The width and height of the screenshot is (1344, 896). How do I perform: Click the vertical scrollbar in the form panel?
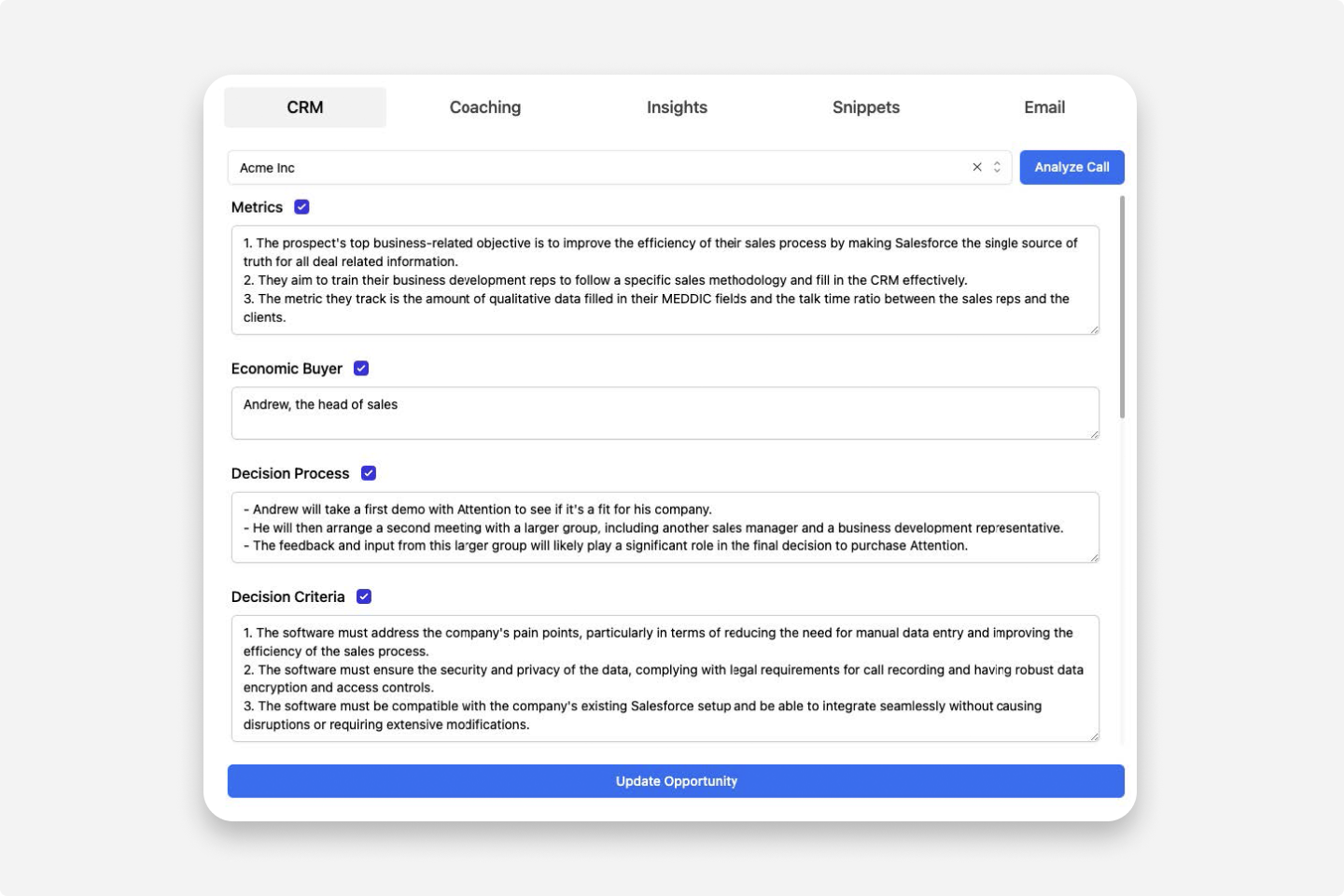click(1121, 308)
